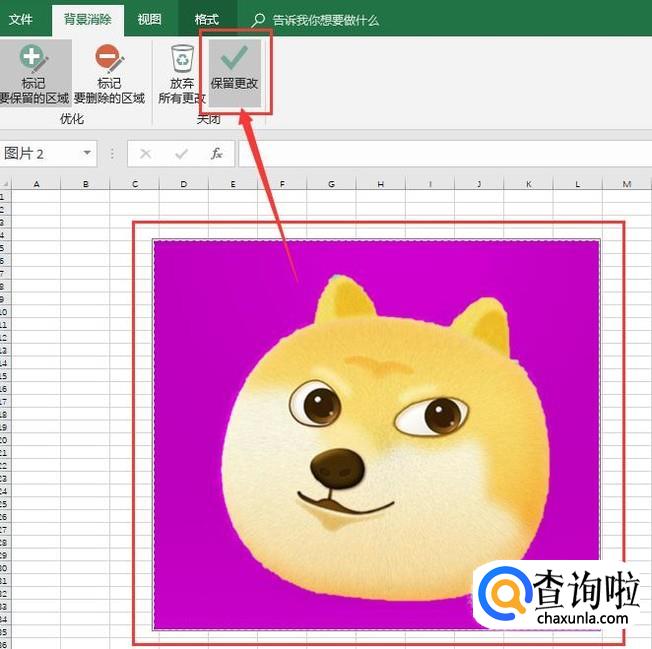Click the Name Box showing 图片 2
652x649 pixels.
click(40, 154)
